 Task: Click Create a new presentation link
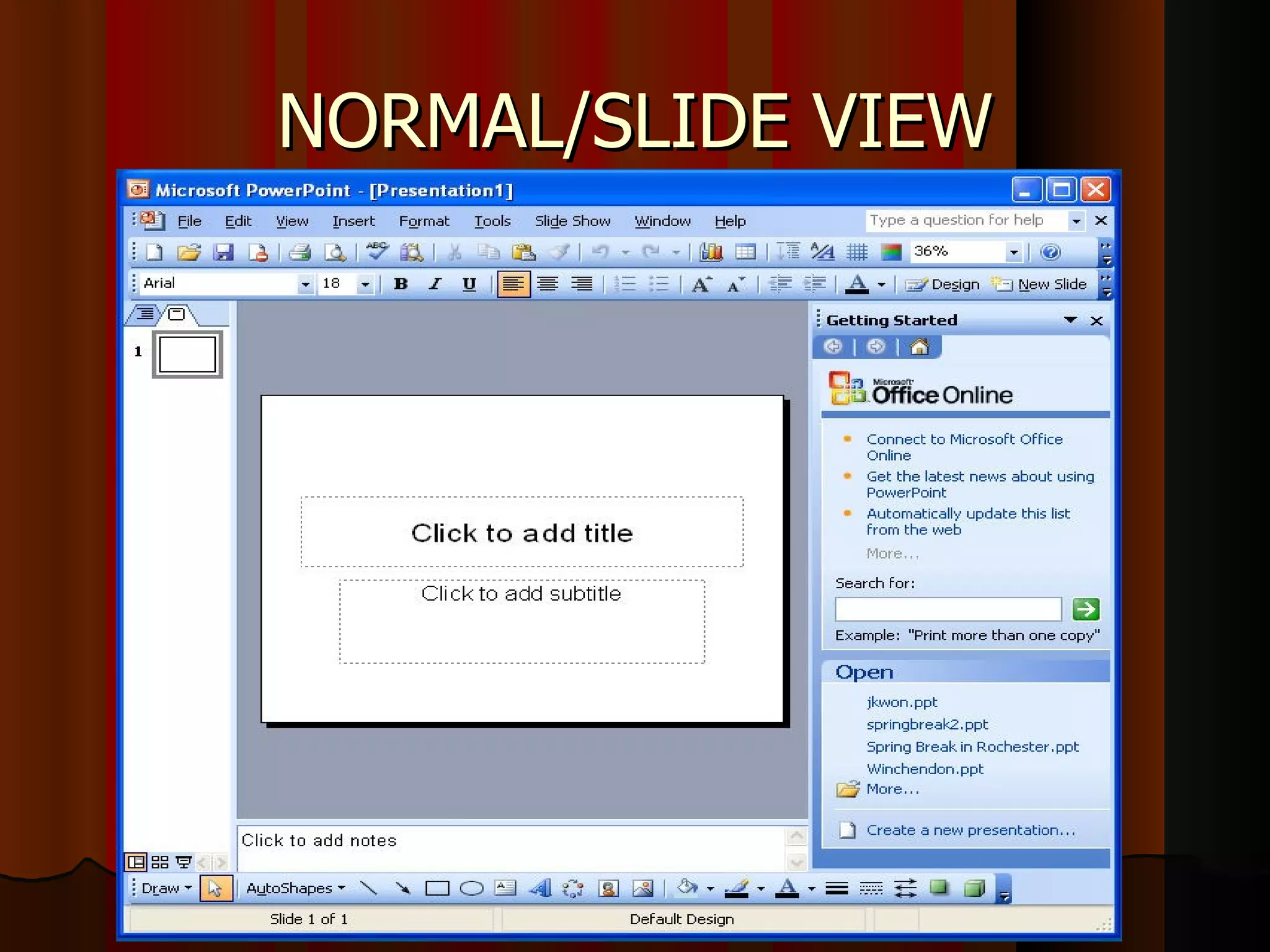click(970, 830)
